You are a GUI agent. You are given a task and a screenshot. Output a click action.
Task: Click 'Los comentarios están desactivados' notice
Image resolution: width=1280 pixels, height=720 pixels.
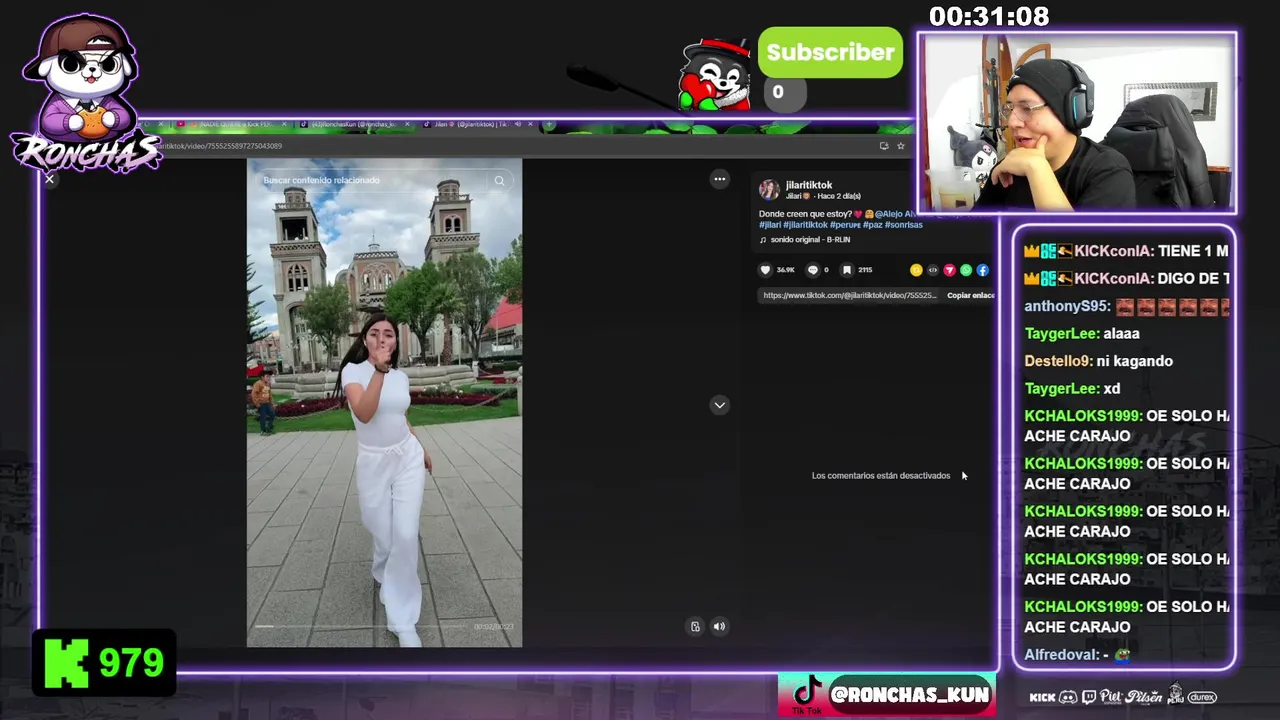click(x=881, y=476)
